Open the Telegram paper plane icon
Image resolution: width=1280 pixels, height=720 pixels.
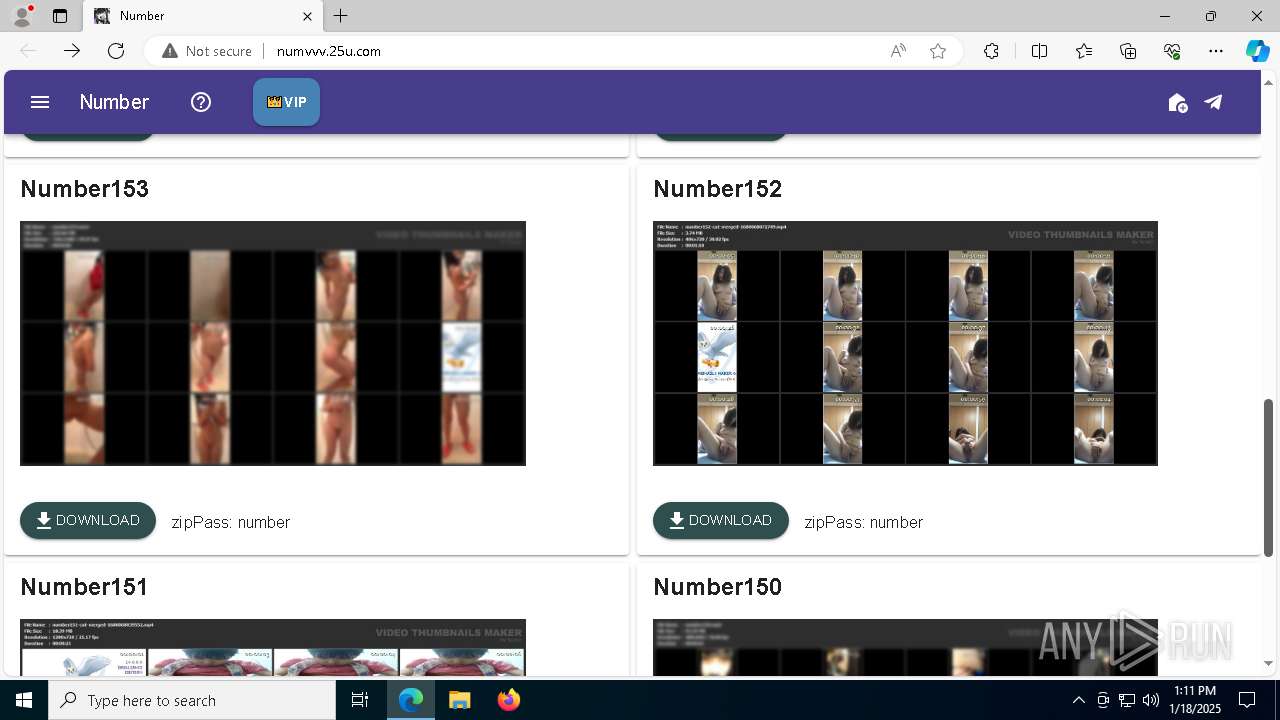(1213, 102)
